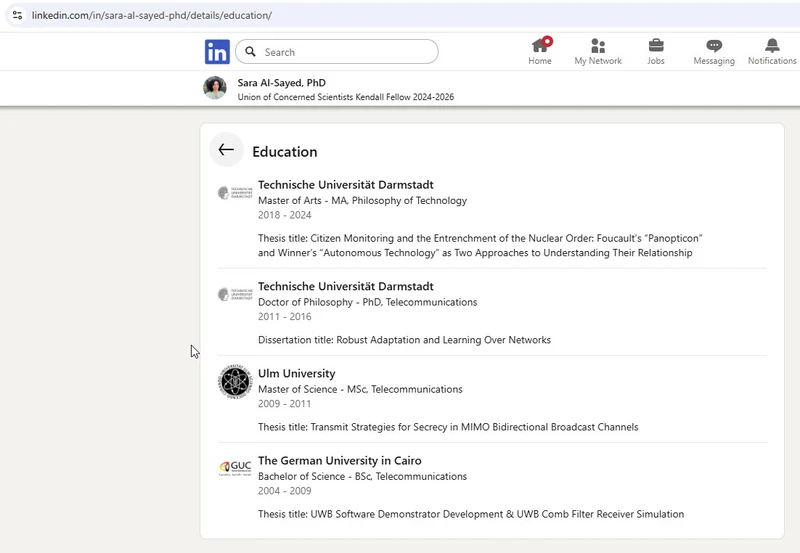Open Notifications bell
This screenshot has width=800, height=553.
point(772,51)
